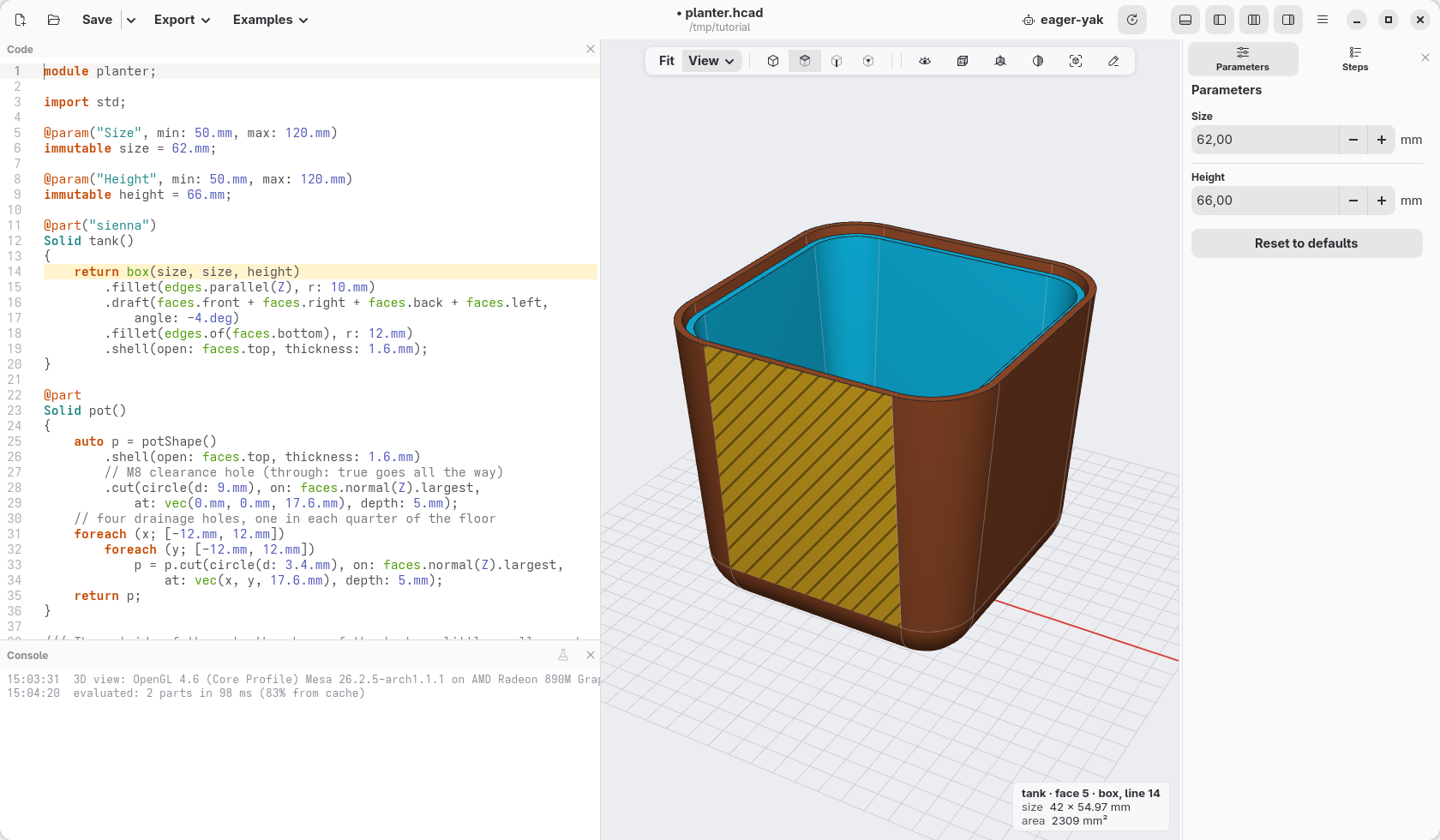Toggle the center column panel layout
This screenshot has width=1440, height=840.
[1254, 20]
